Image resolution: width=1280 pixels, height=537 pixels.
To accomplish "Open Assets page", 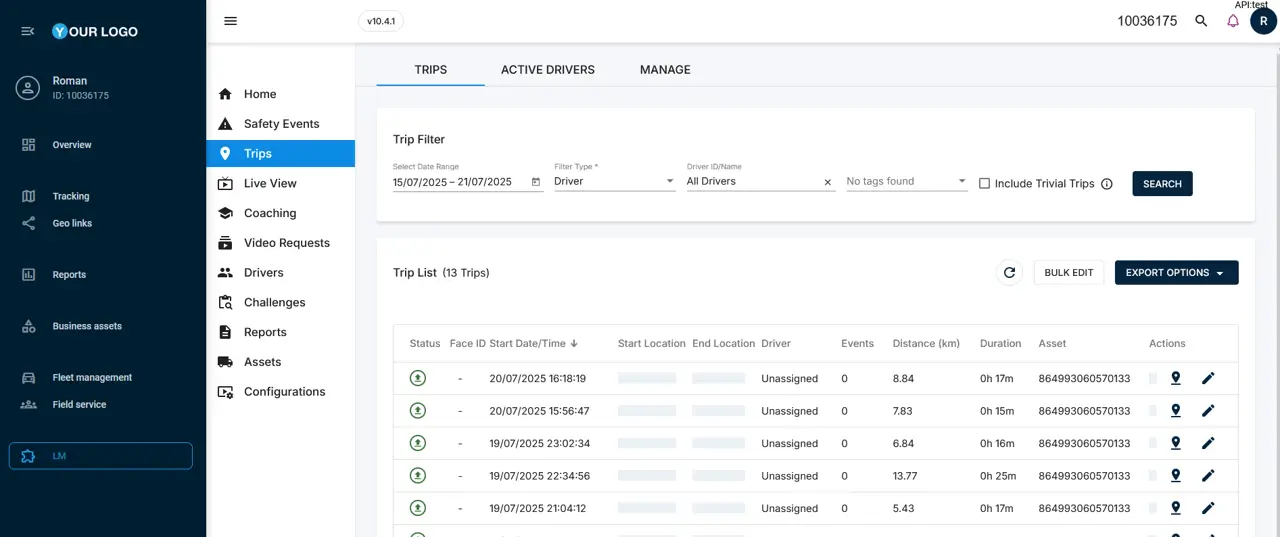I will (x=280, y=362).
